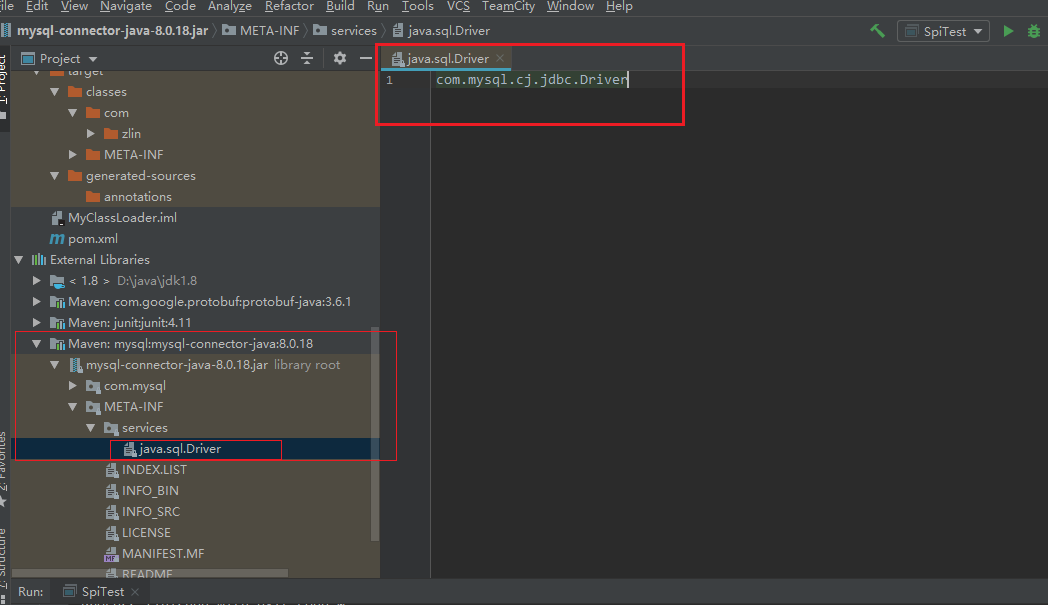
Task: Open the Build menu
Action: (340, 6)
